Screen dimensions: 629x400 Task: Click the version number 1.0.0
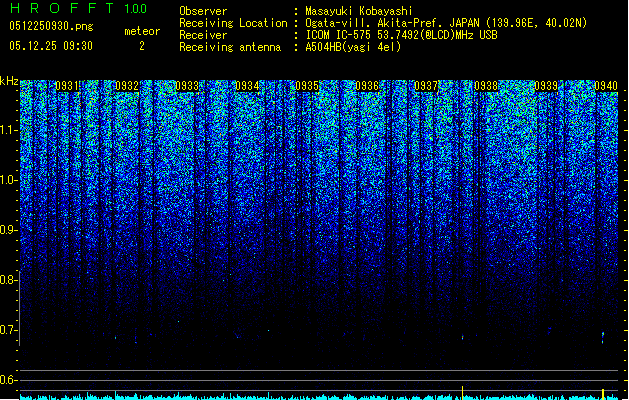136,9
